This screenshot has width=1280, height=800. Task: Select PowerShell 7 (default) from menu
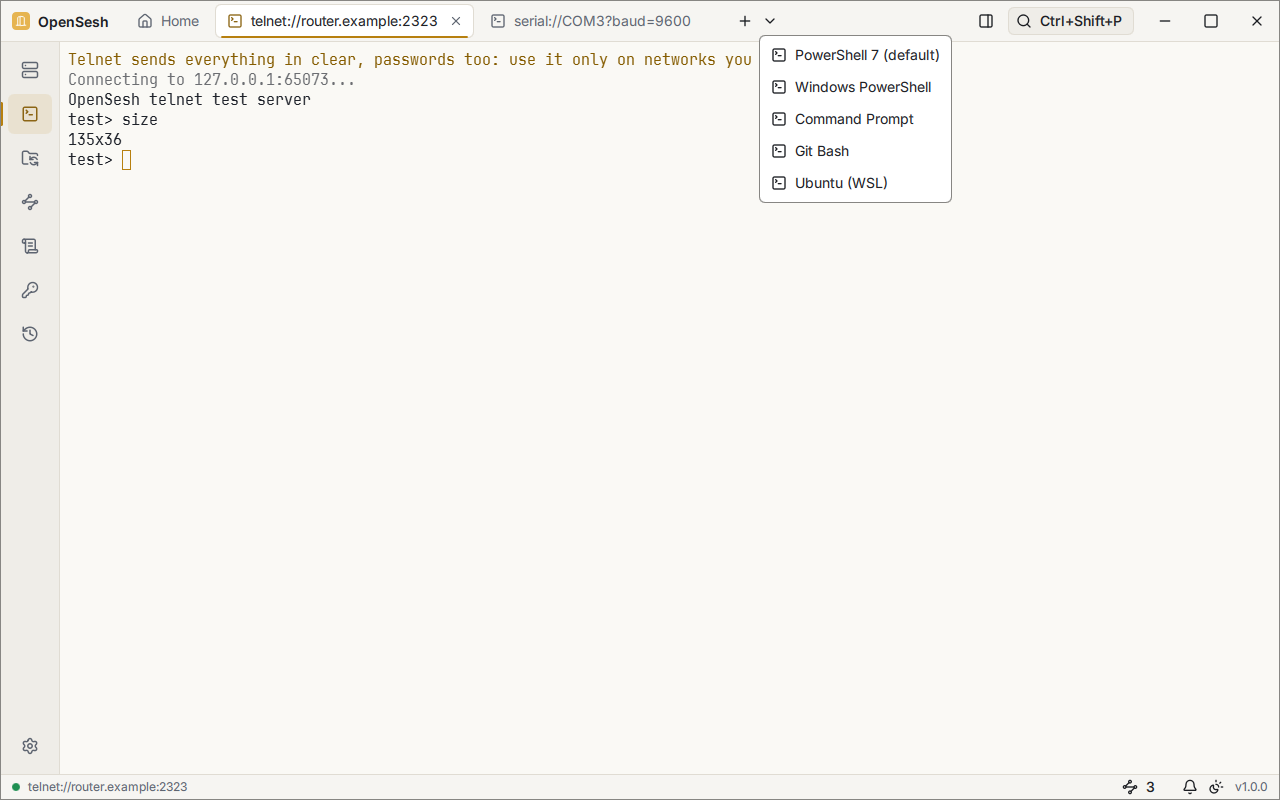(x=855, y=55)
